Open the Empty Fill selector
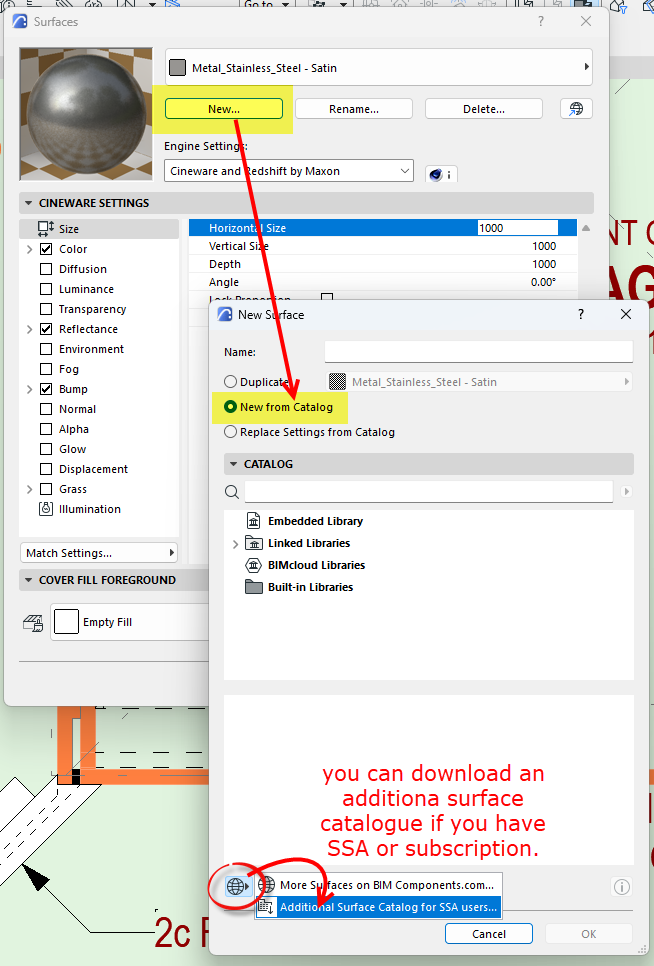This screenshot has height=966, width=654. [129, 622]
